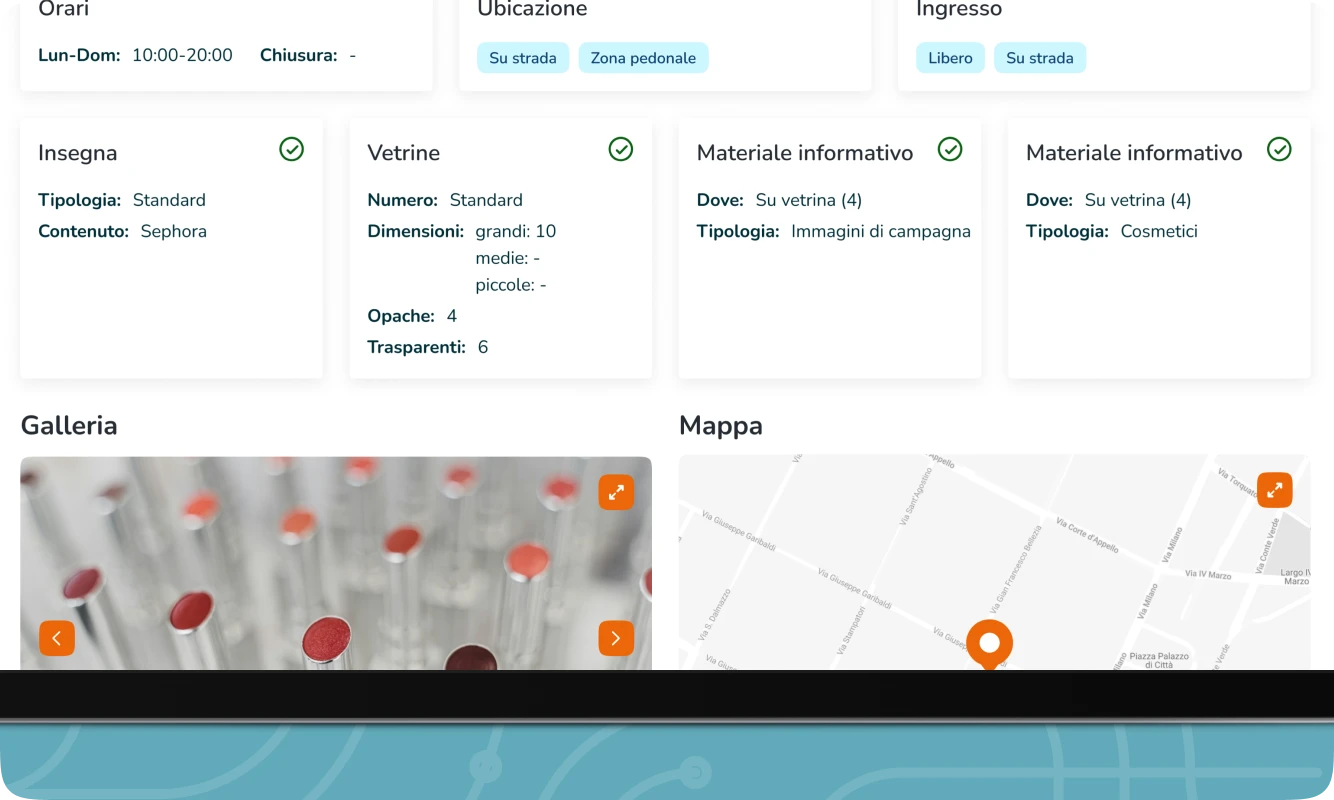The image size is (1334, 800).
Task: Click the Mappa section heading
Action: pos(720,425)
